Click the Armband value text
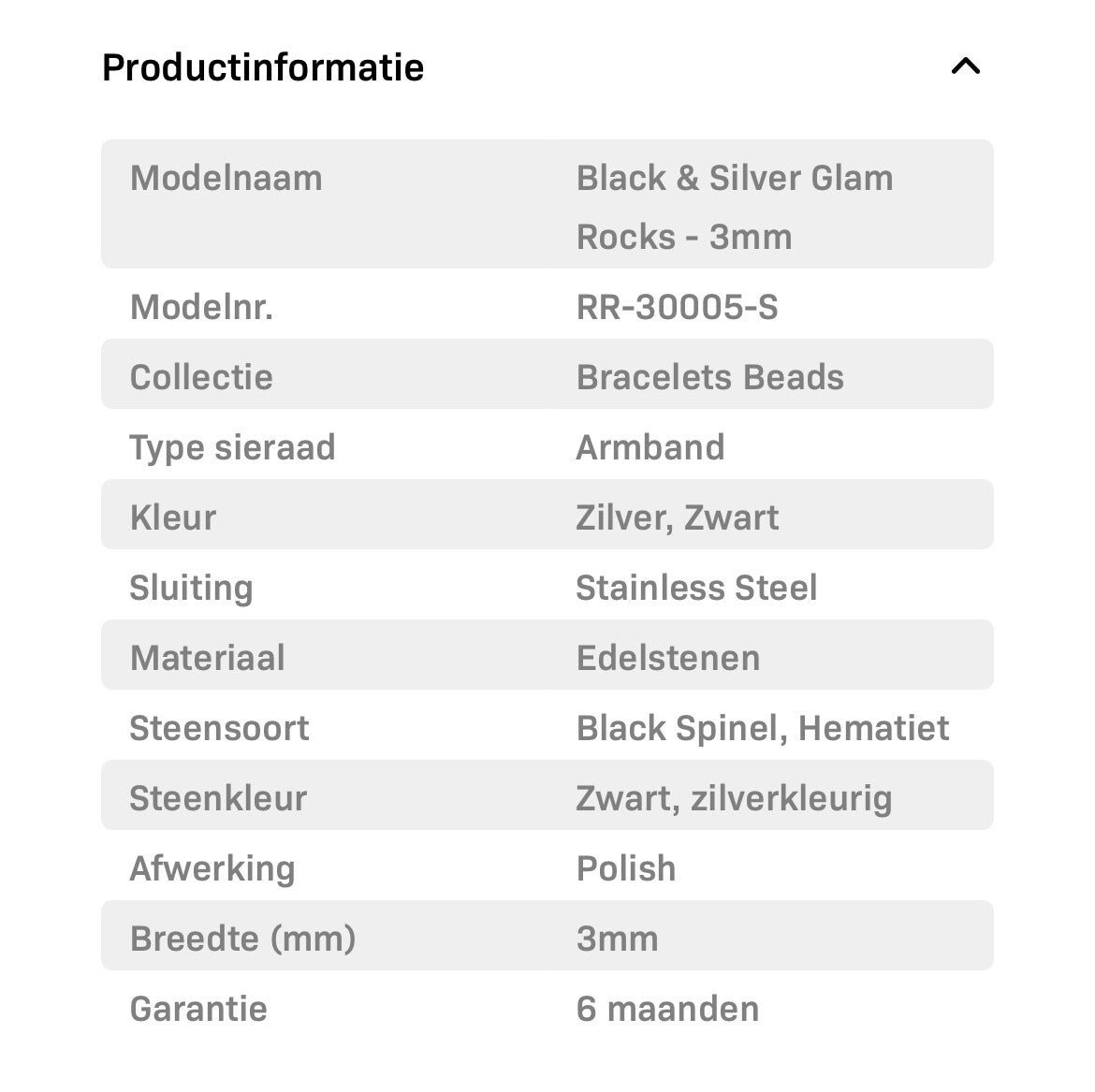The height and width of the screenshot is (1092, 1095). click(650, 447)
